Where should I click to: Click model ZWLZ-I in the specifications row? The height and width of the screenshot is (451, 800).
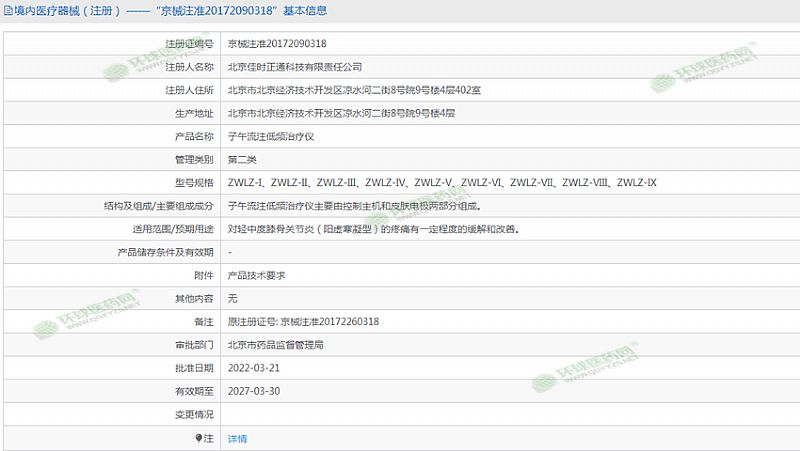(244, 183)
